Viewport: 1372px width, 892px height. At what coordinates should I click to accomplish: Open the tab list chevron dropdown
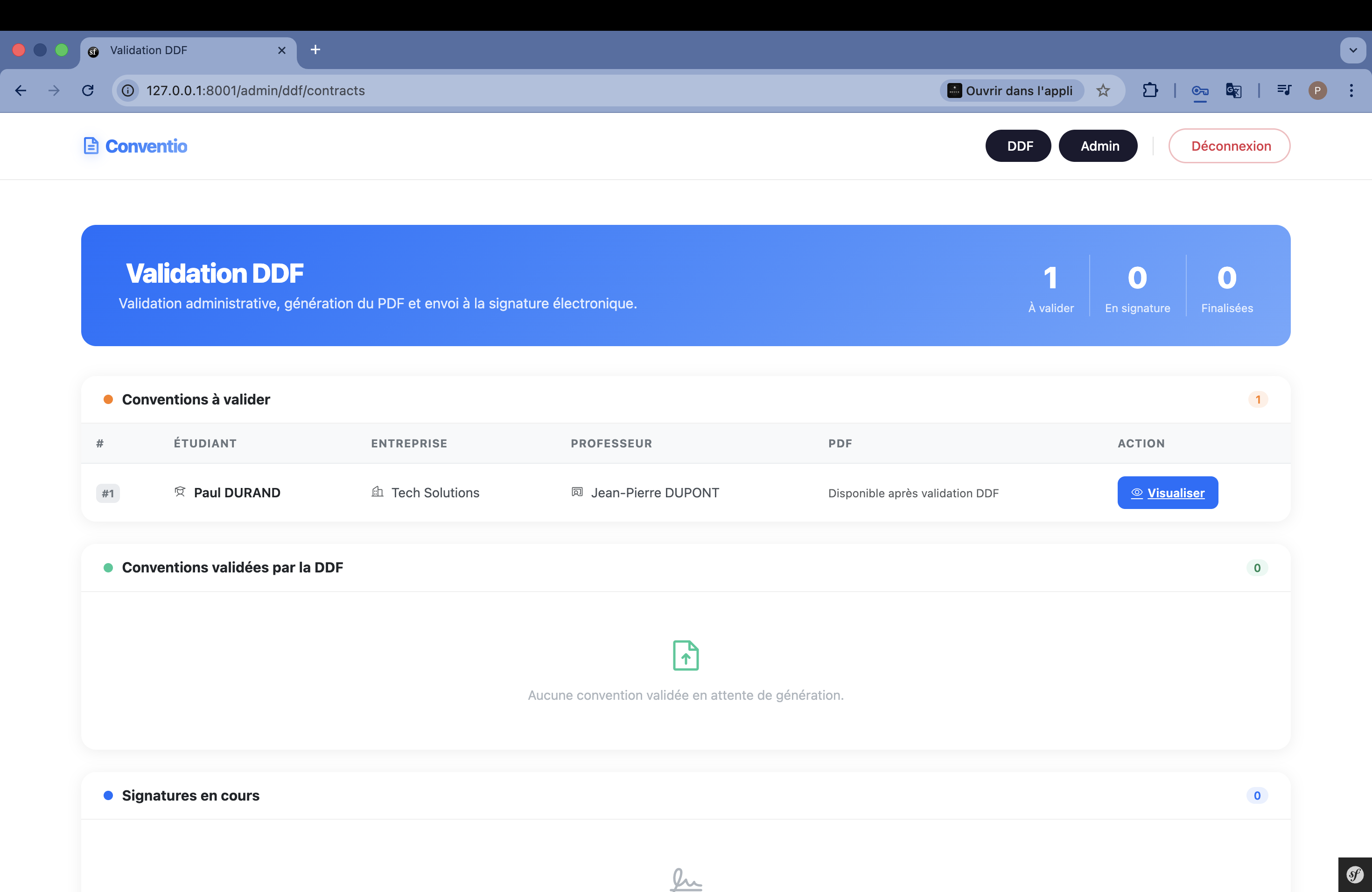point(1352,50)
